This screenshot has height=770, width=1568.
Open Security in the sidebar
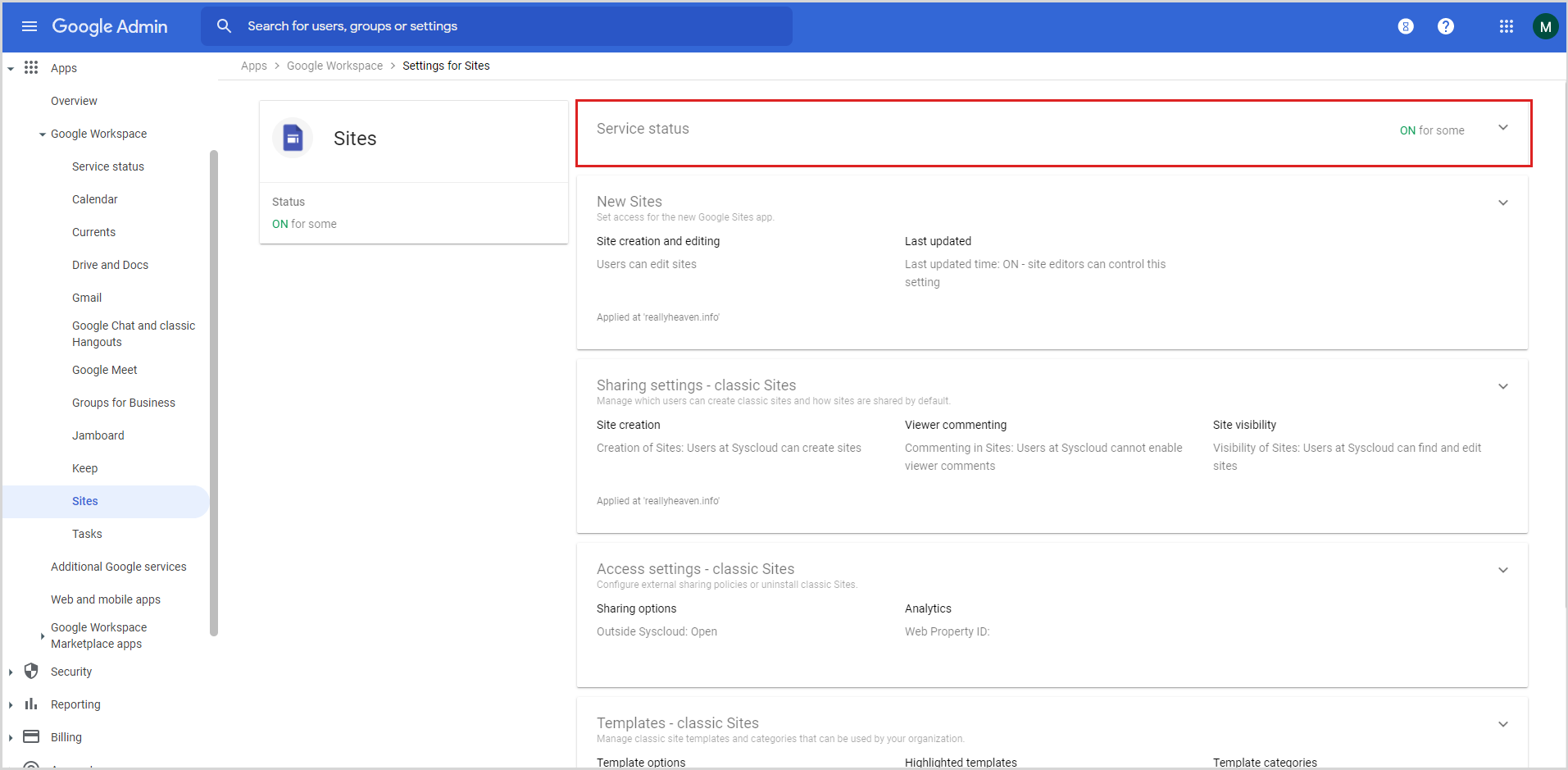[x=71, y=672]
